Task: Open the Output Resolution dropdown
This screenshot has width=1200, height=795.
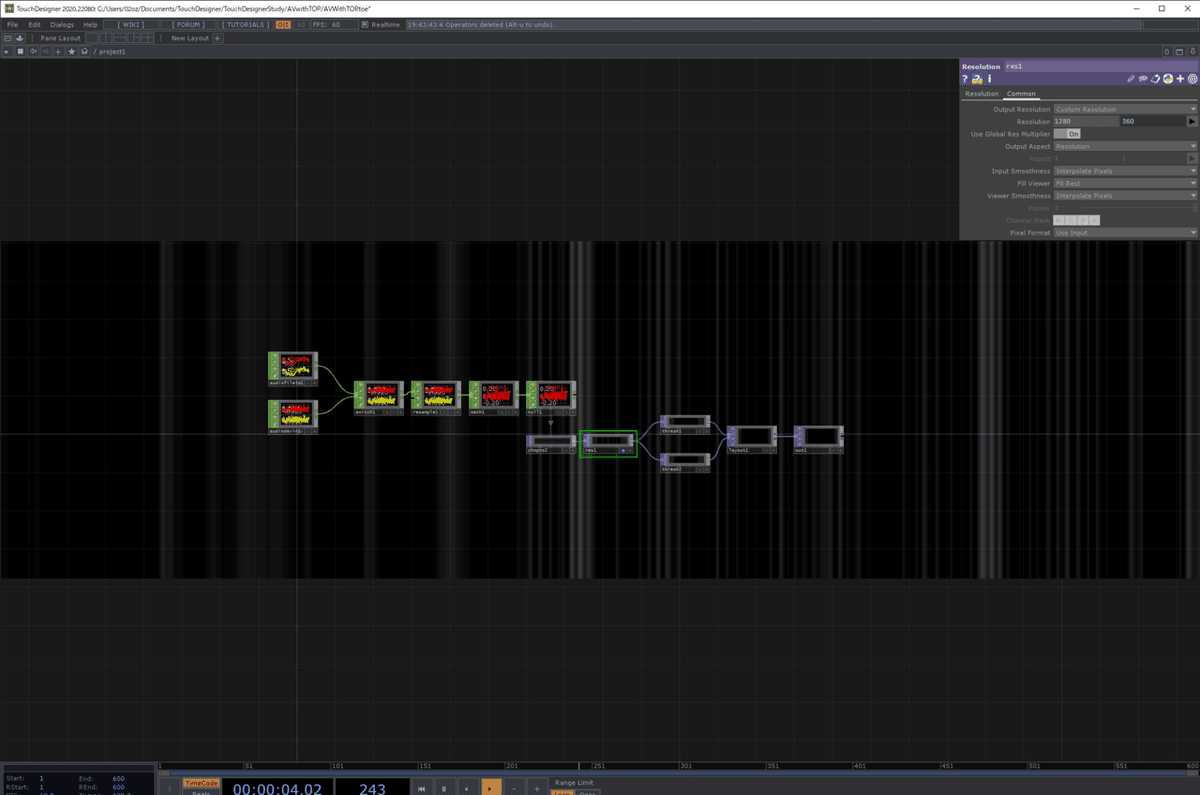Action: [x=1125, y=109]
